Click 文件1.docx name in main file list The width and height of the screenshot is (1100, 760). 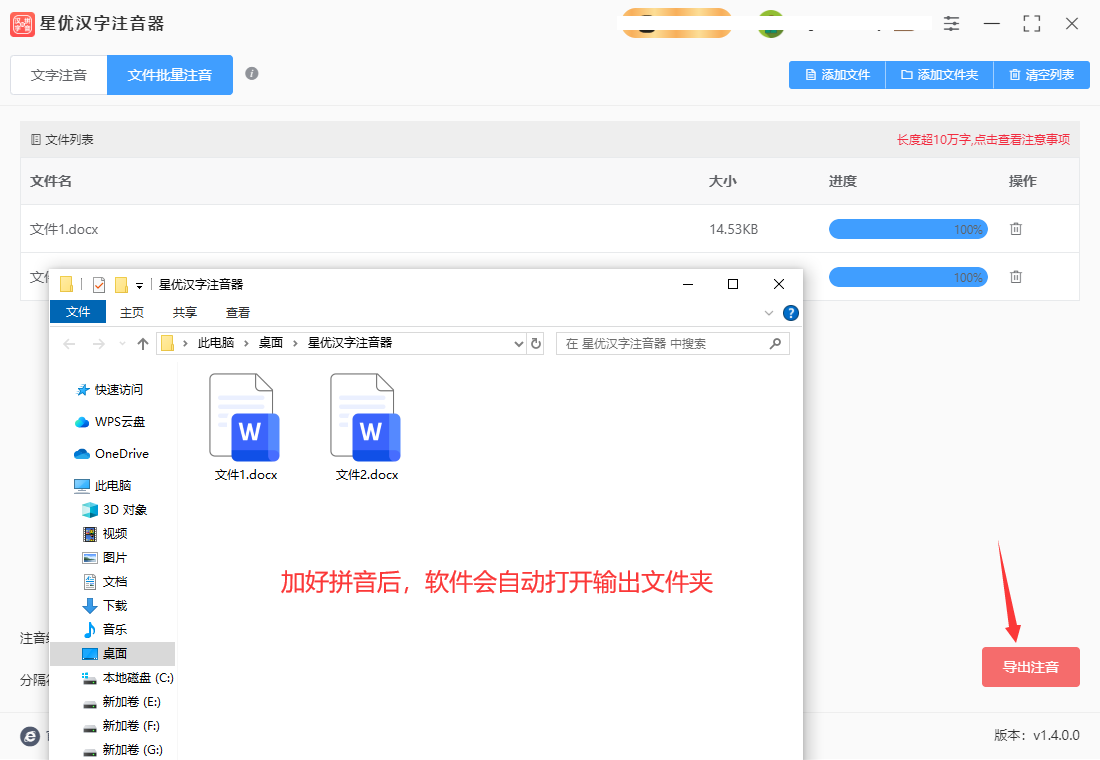pyautogui.click(x=65, y=229)
